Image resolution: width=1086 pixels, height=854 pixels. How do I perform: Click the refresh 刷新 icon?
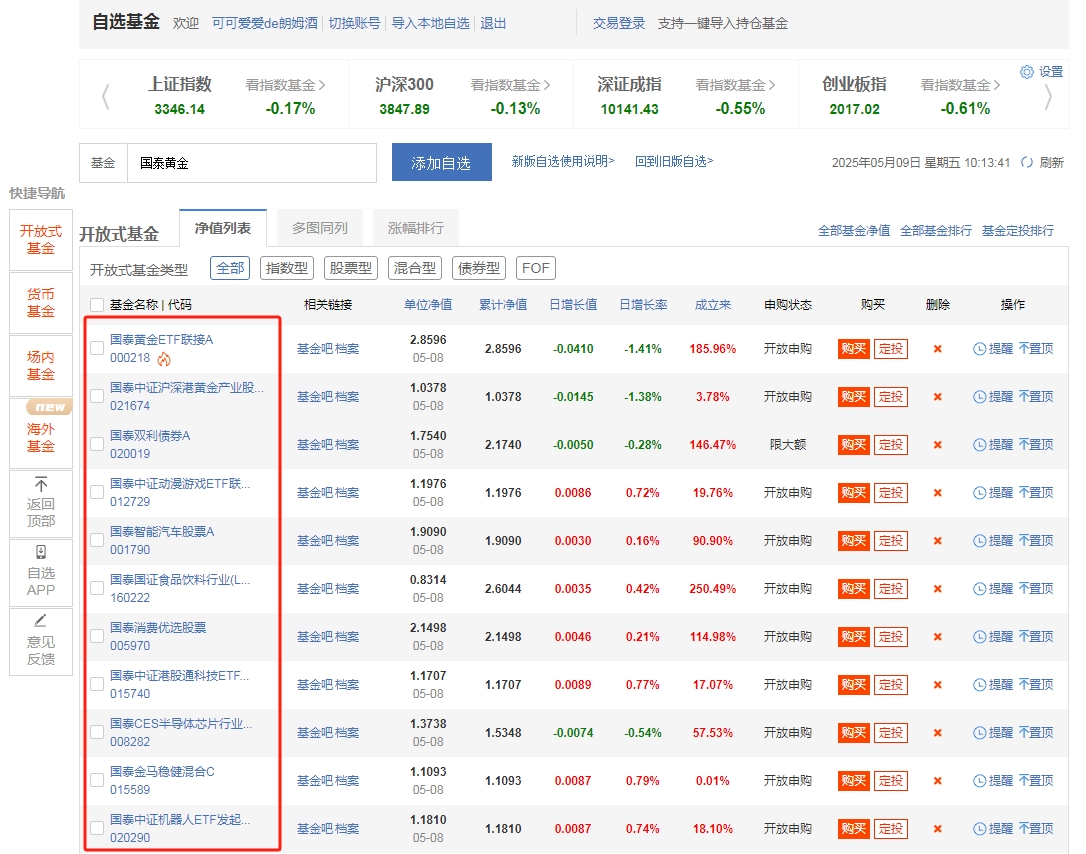click(1027, 163)
